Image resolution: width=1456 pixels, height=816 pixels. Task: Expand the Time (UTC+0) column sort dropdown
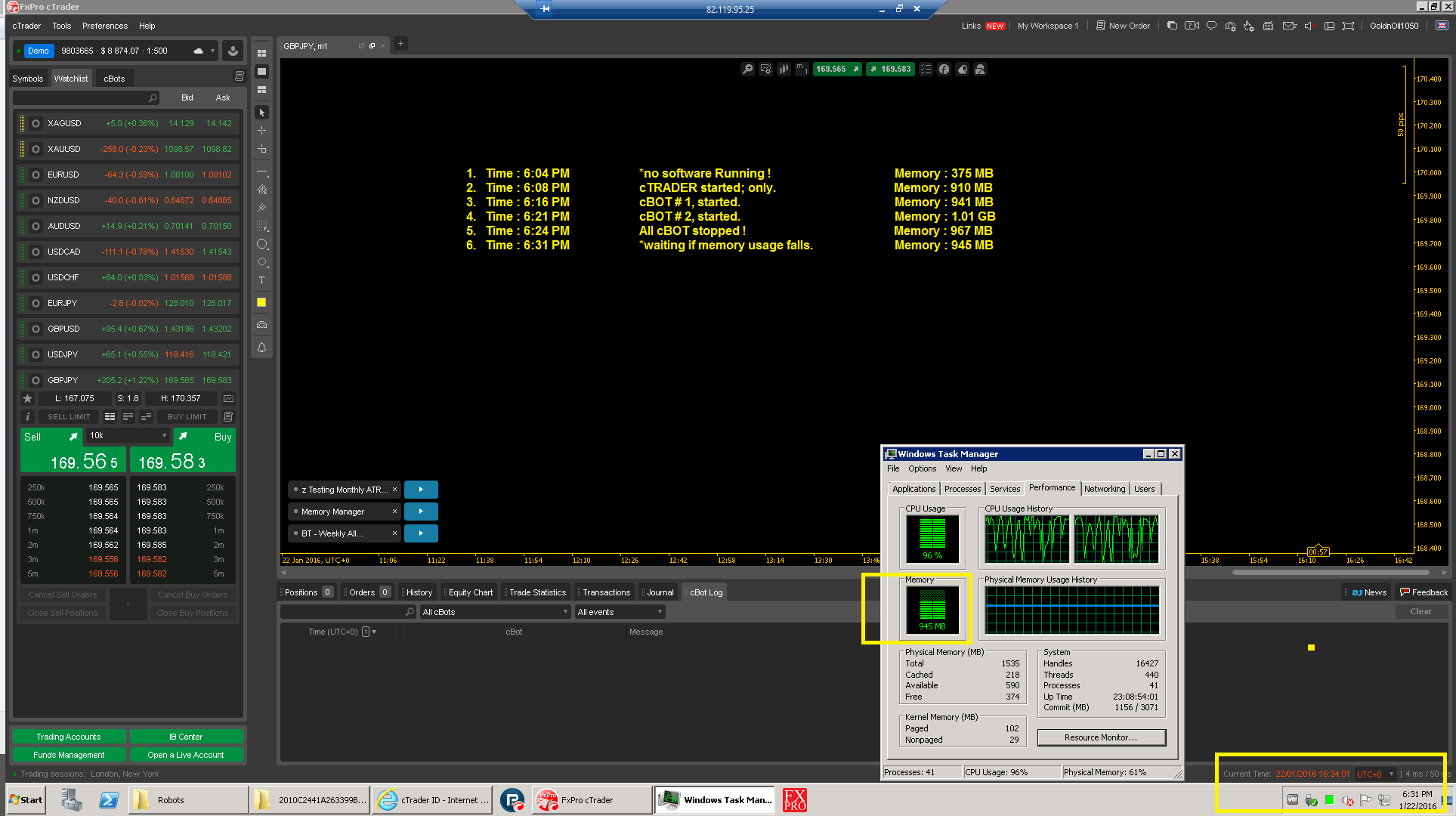[x=374, y=632]
